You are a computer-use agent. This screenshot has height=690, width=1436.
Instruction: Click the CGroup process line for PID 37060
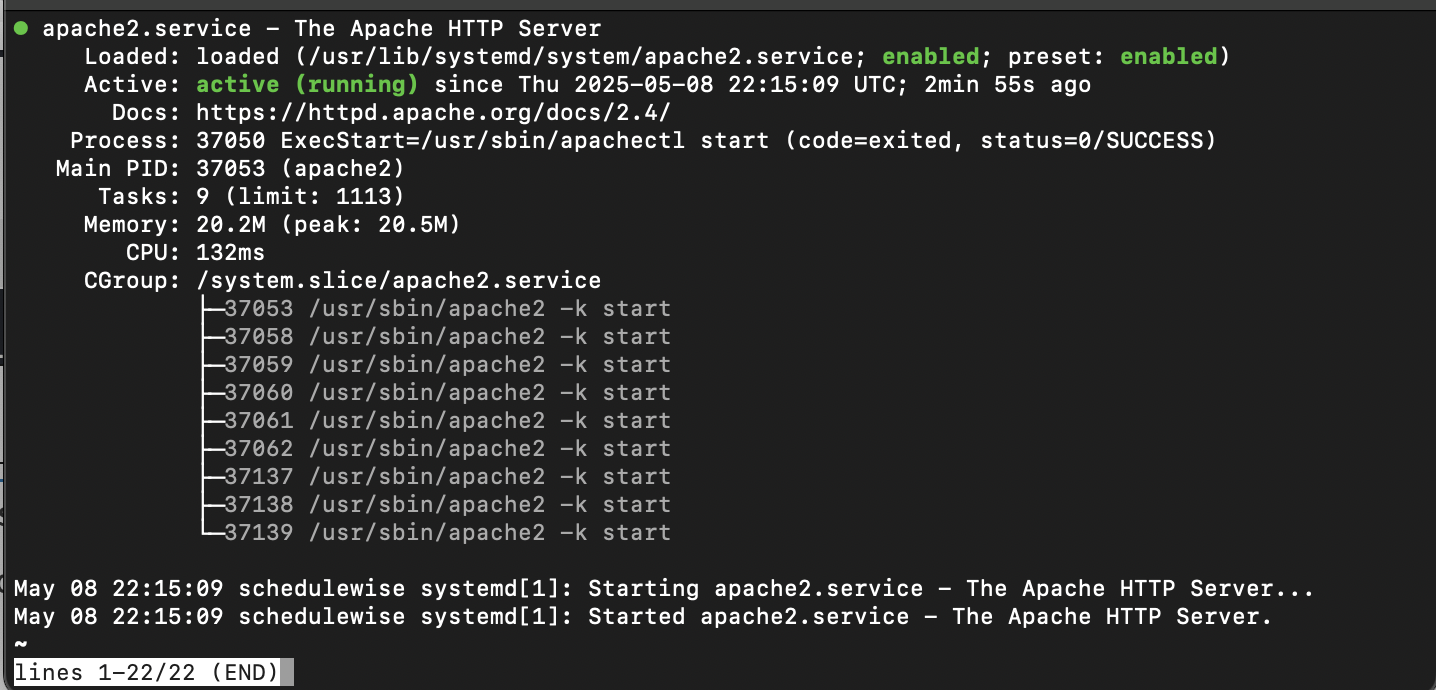tap(447, 393)
